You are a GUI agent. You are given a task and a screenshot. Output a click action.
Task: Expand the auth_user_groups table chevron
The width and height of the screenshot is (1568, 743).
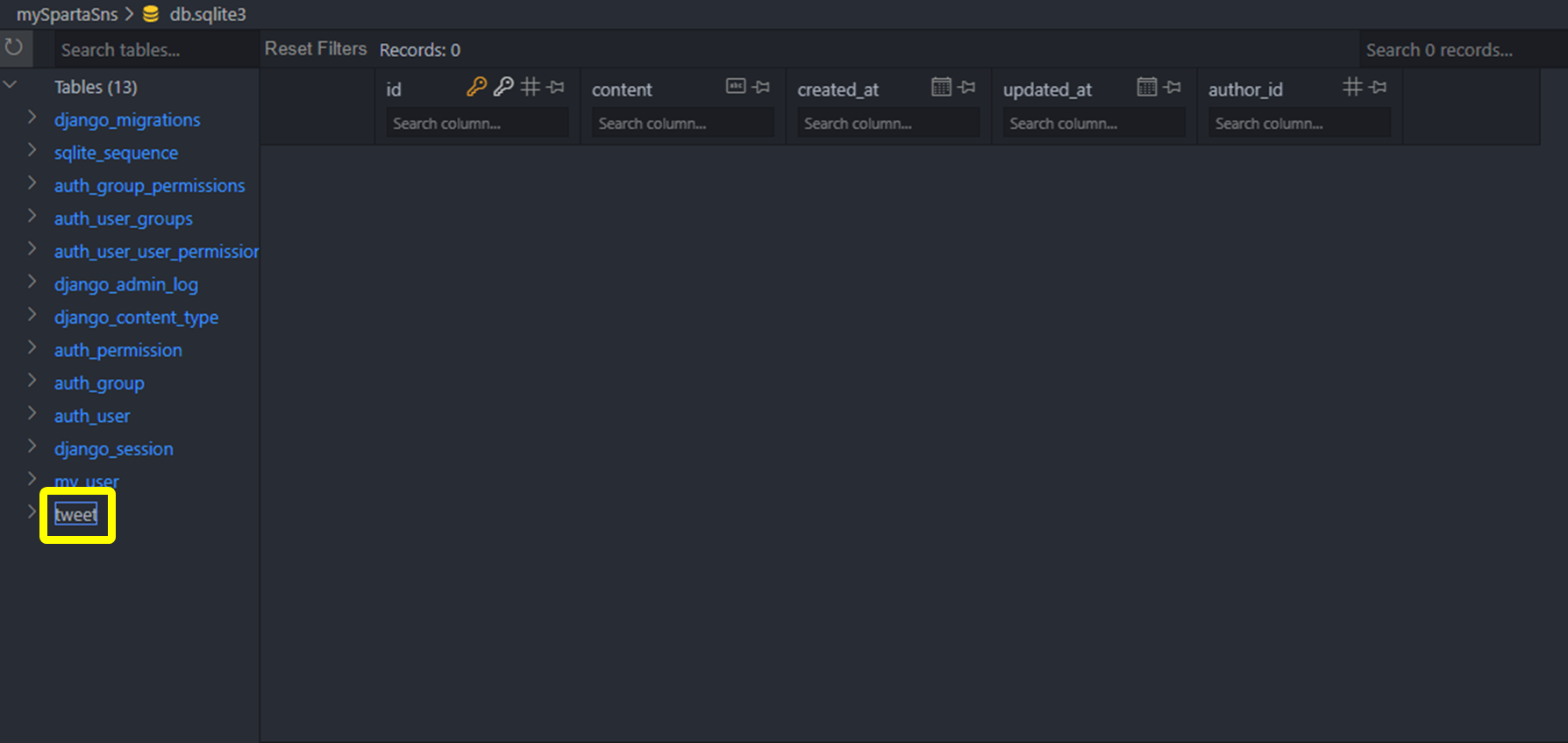32,216
